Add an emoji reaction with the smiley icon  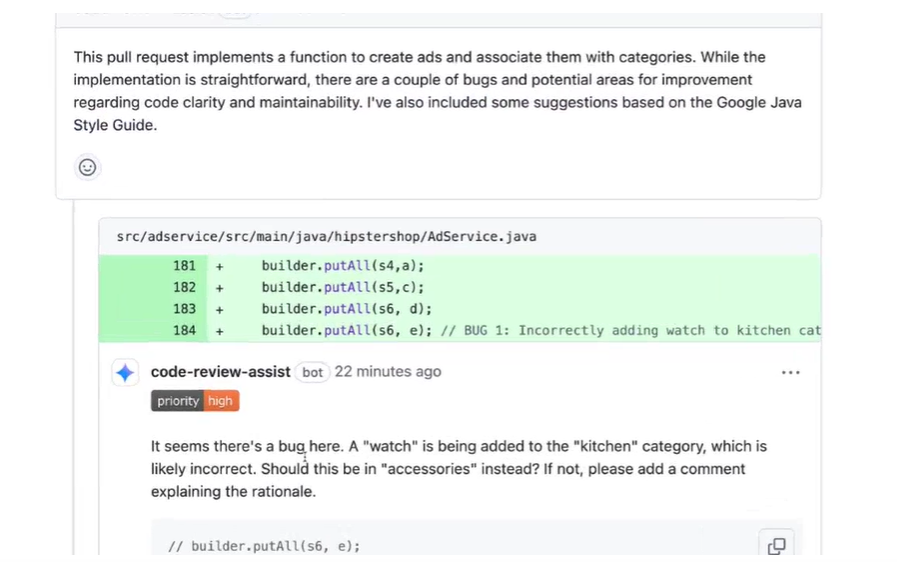point(87,167)
